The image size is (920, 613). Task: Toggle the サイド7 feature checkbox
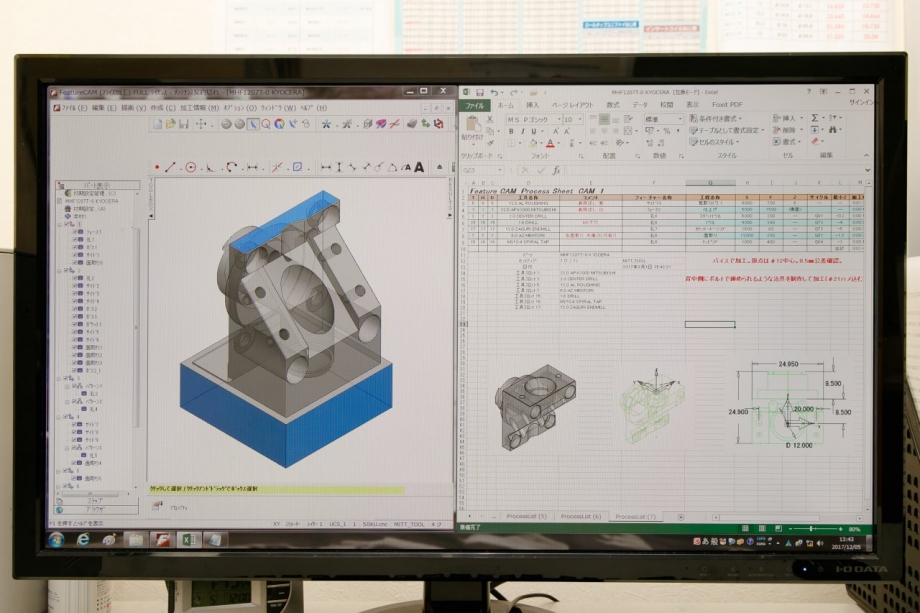pos(74,425)
